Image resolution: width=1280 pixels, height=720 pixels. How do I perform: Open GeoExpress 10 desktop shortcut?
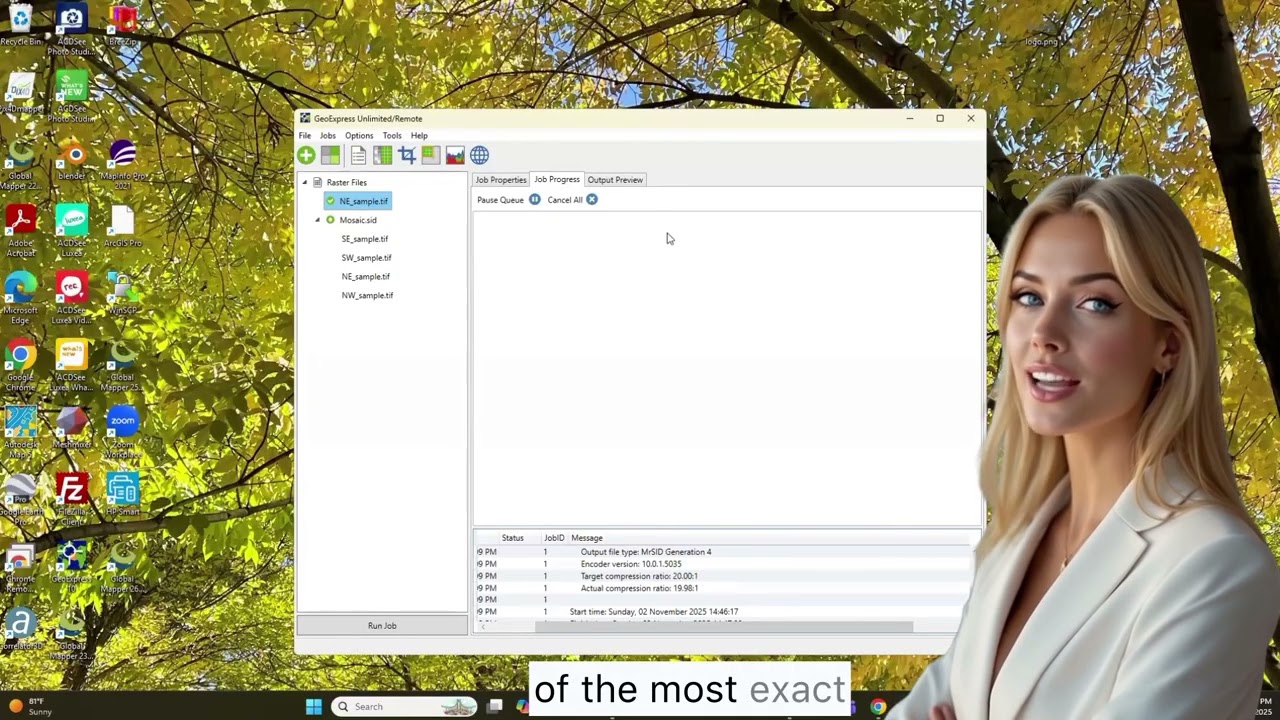(72, 567)
